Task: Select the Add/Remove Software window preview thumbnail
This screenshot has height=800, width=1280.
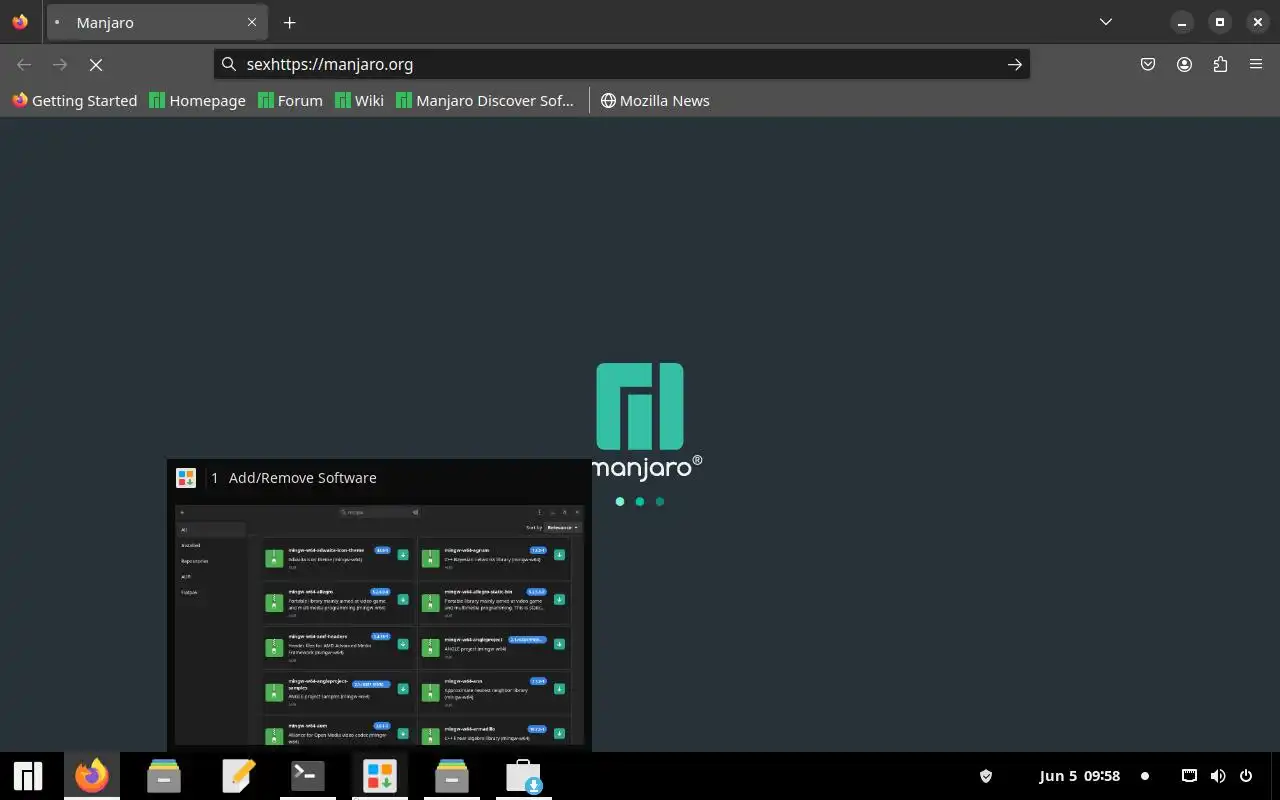Action: (x=379, y=624)
